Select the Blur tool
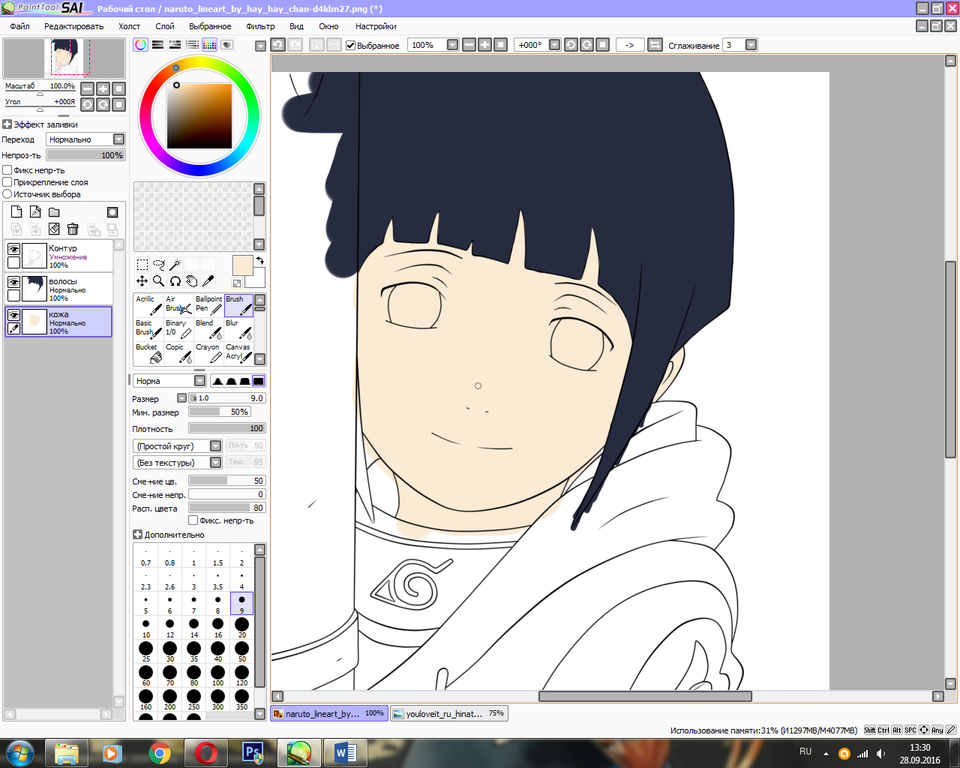The width and height of the screenshot is (960, 768). 239,328
